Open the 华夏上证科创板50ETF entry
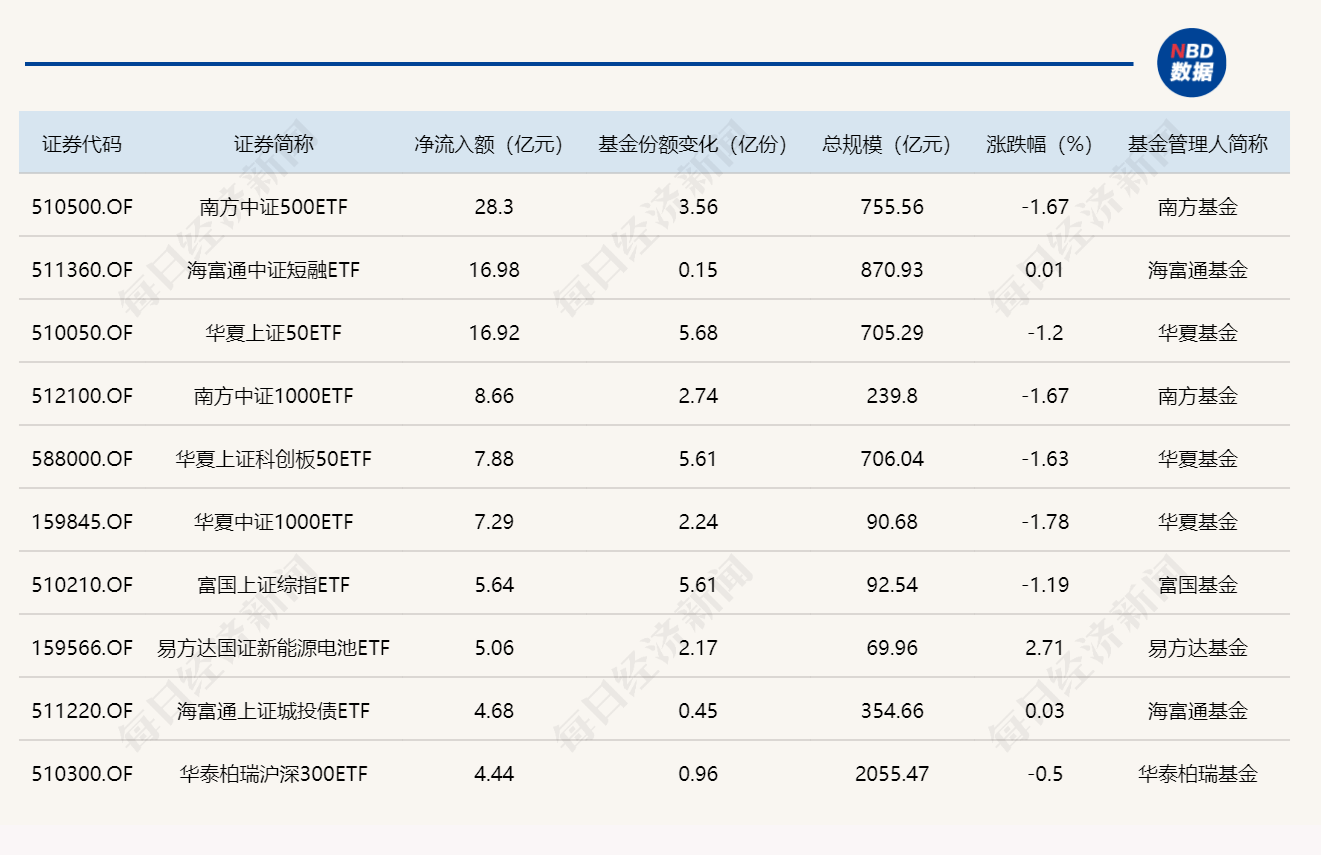1321x855 pixels. 273,459
